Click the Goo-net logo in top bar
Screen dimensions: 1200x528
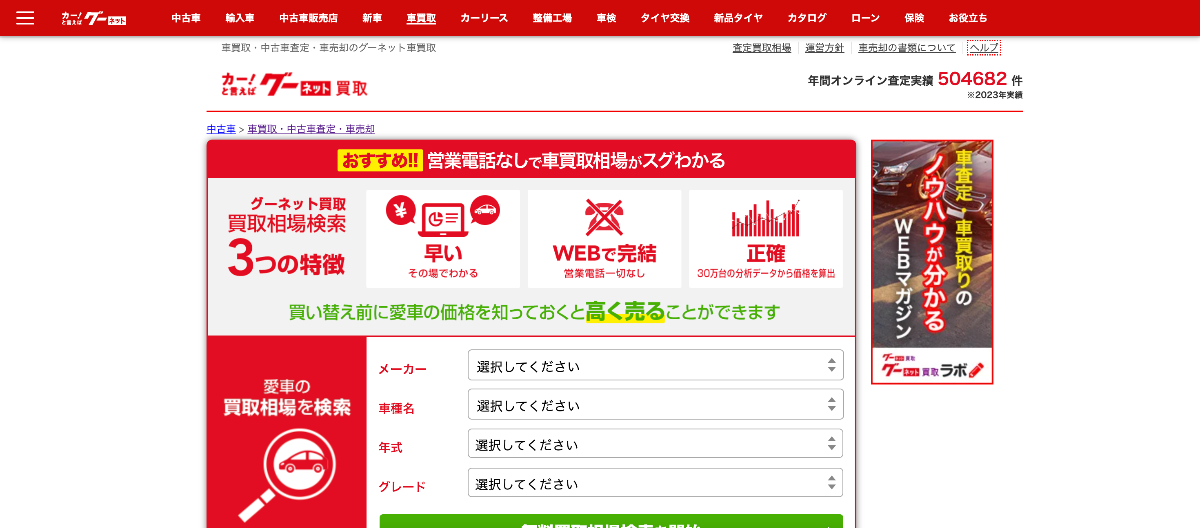[94, 18]
